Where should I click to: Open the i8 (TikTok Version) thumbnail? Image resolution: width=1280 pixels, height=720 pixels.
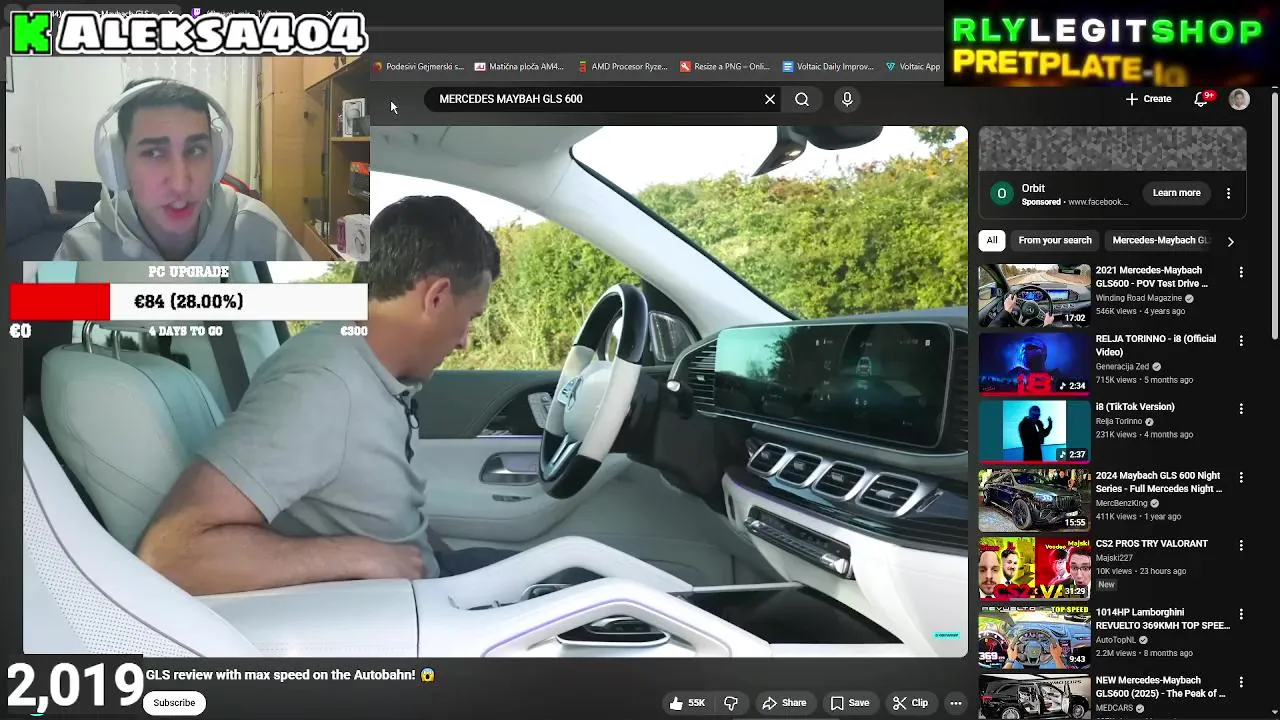coord(1034,431)
